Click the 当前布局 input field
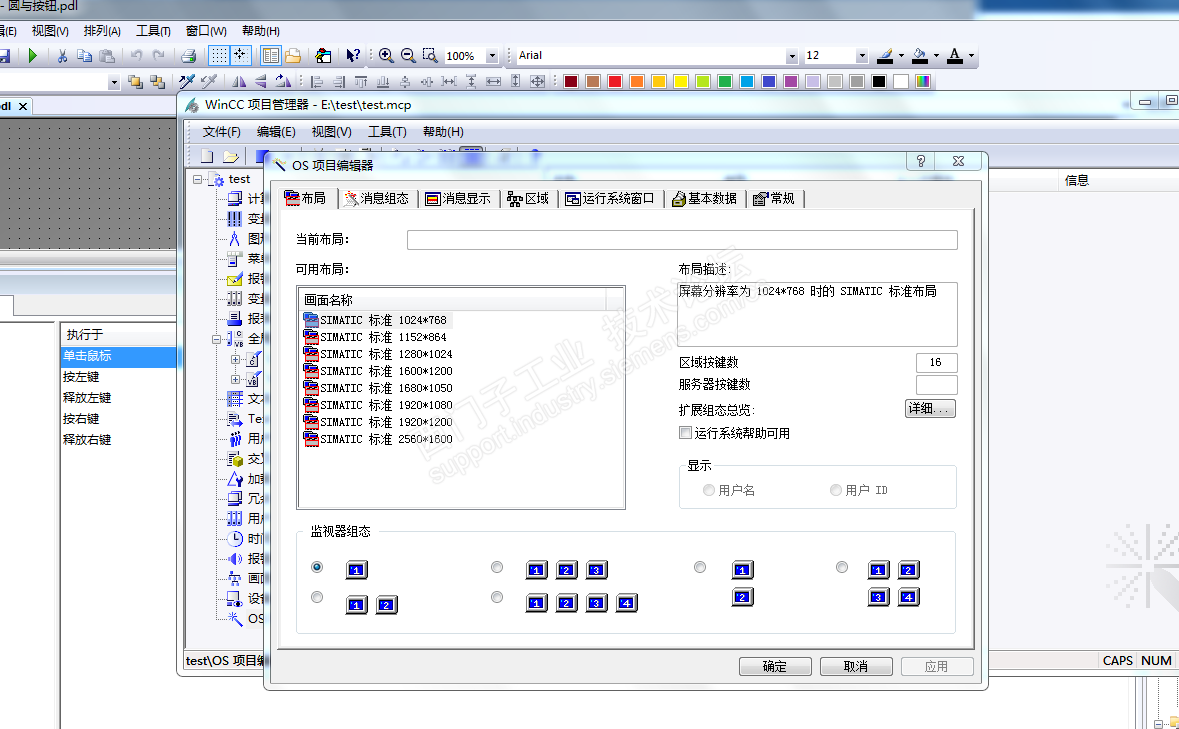The width and height of the screenshot is (1179, 729). tap(682, 240)
